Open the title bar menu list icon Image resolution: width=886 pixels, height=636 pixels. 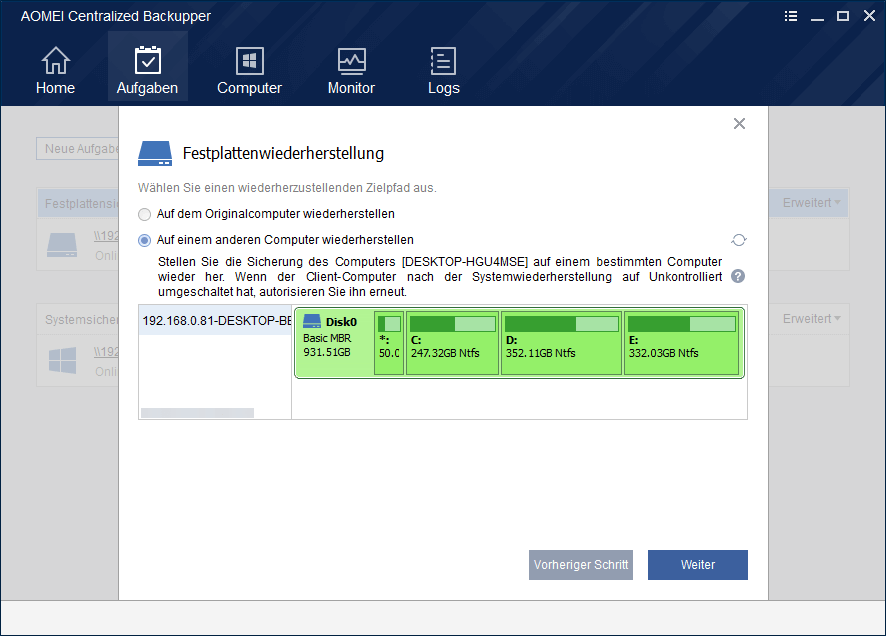tap(791, 16)
